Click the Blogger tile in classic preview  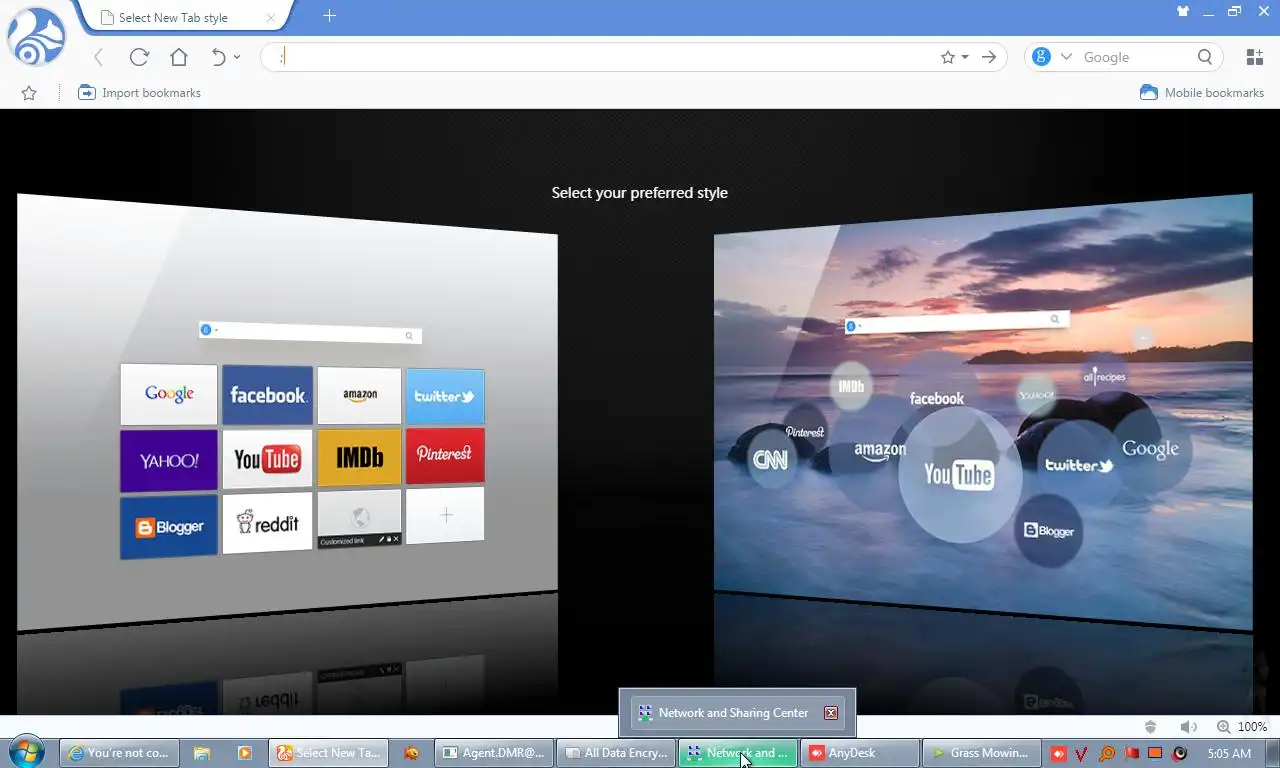pyautogui.click(x=169, y=527)
